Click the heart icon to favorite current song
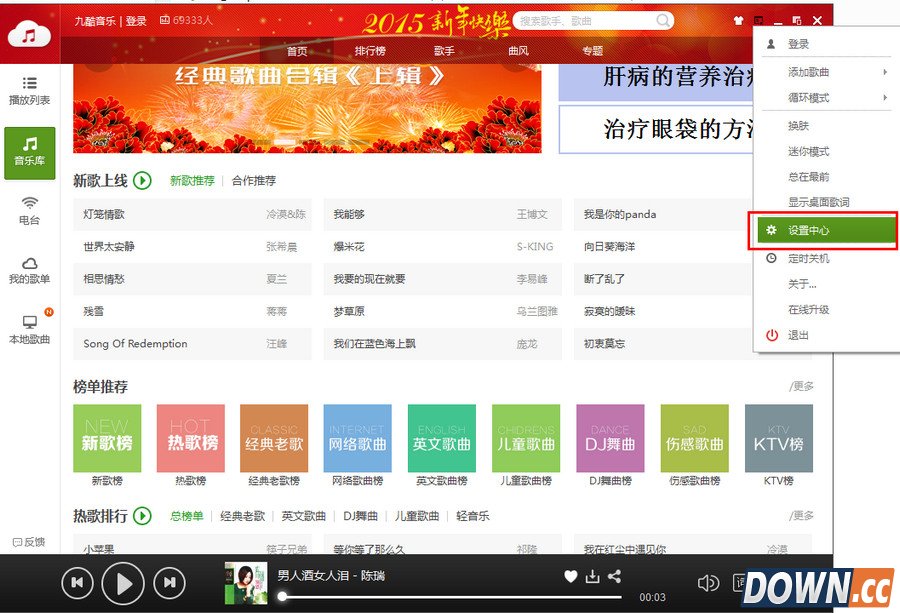The height and width of the screenshot is (613, 900). (x=570, y=576)
